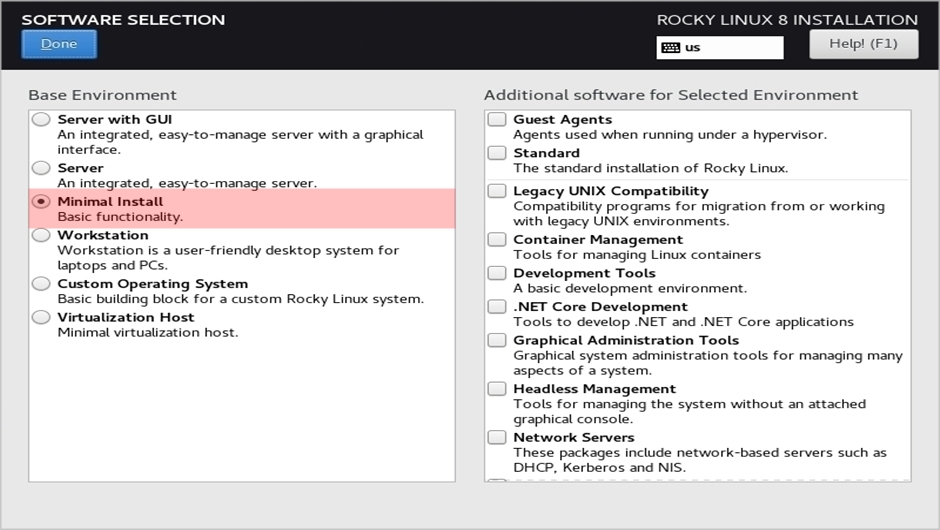The image size is (940, 530).
Task: Select Custom Operating System radio button
Action: [41, 284]
